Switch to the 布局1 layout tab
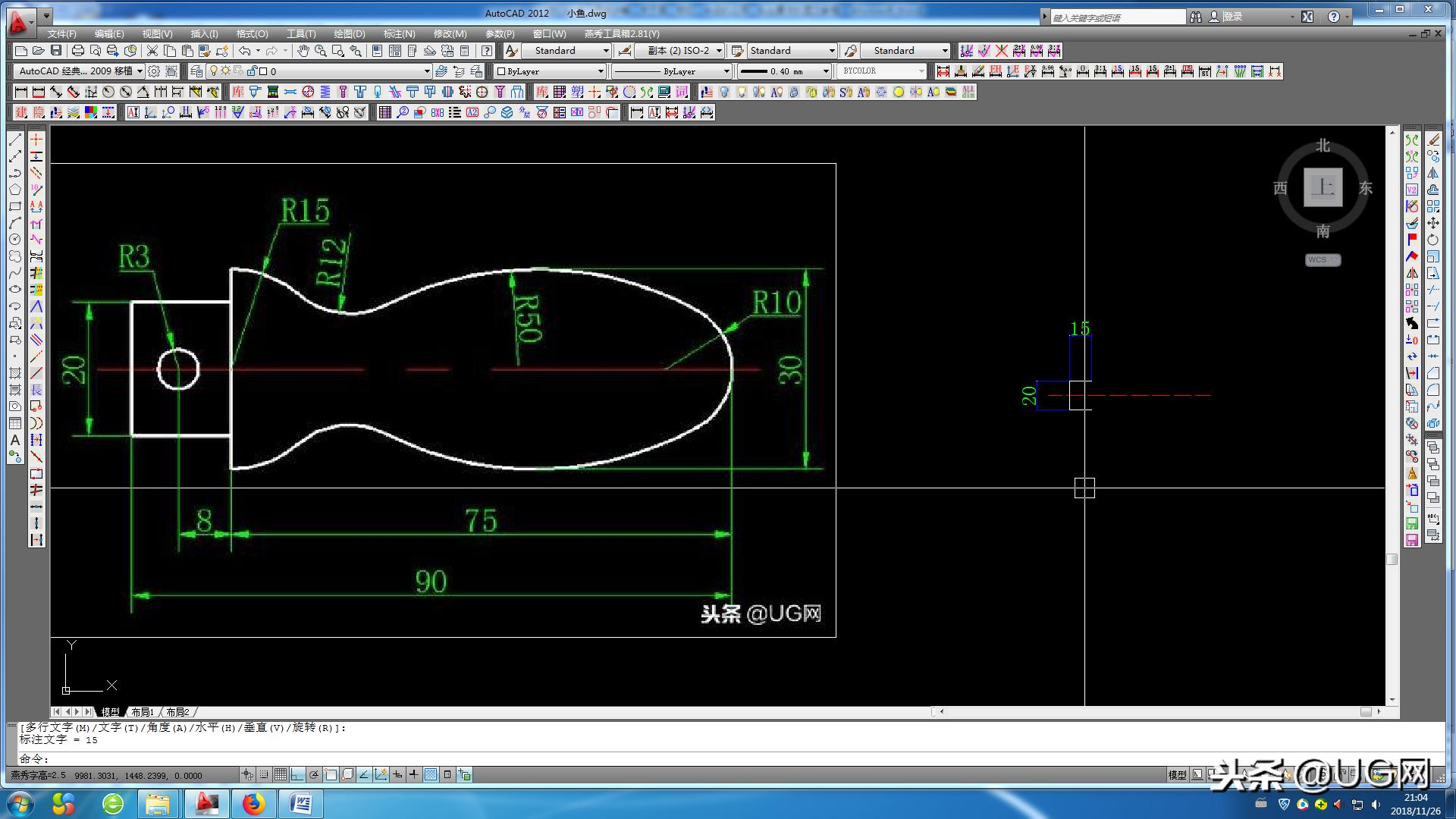This screenshot has height=819, width=1456. 142,712
